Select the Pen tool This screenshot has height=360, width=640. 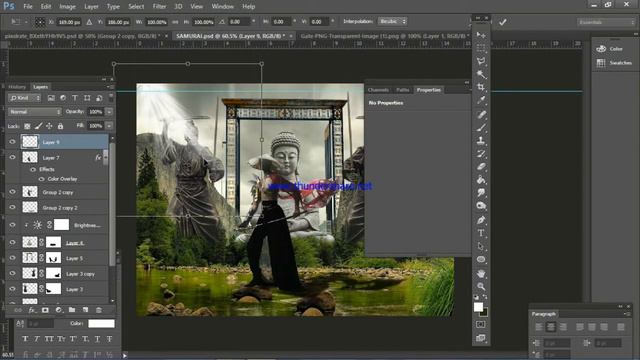[x=481, y=220]
